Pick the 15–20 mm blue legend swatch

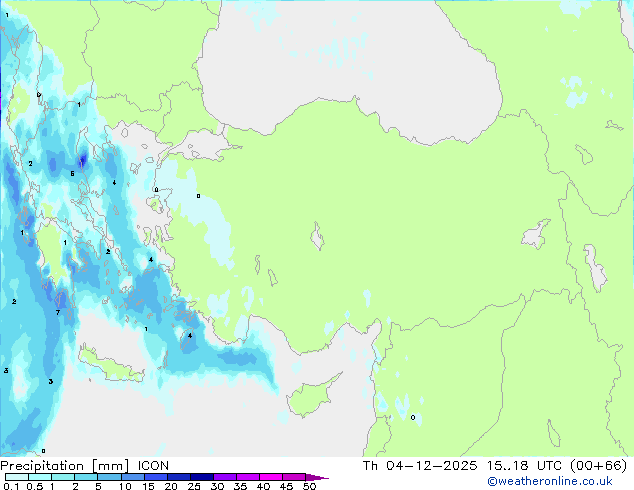(156, 477)
